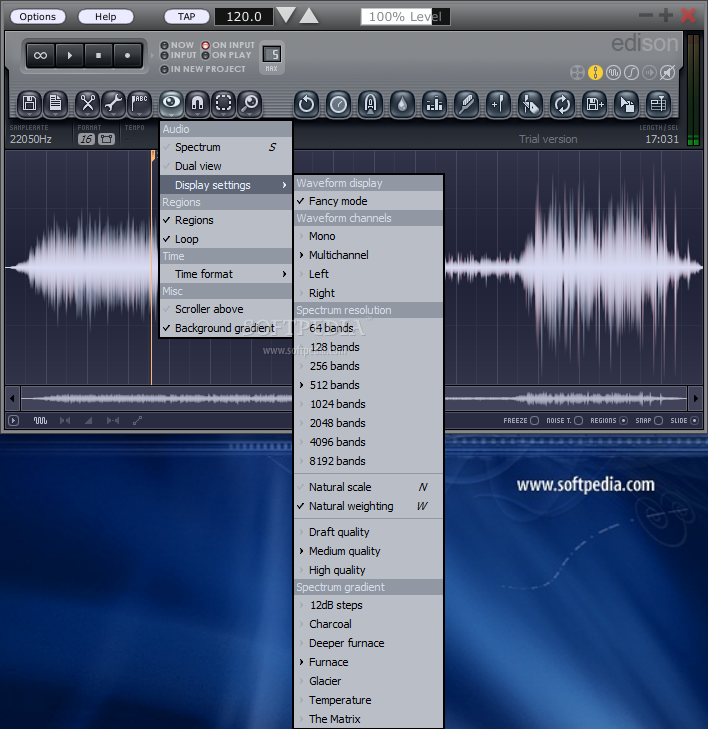Click the save file disk icon
Viewport: 708px width, 729px height.
[29, 104]
